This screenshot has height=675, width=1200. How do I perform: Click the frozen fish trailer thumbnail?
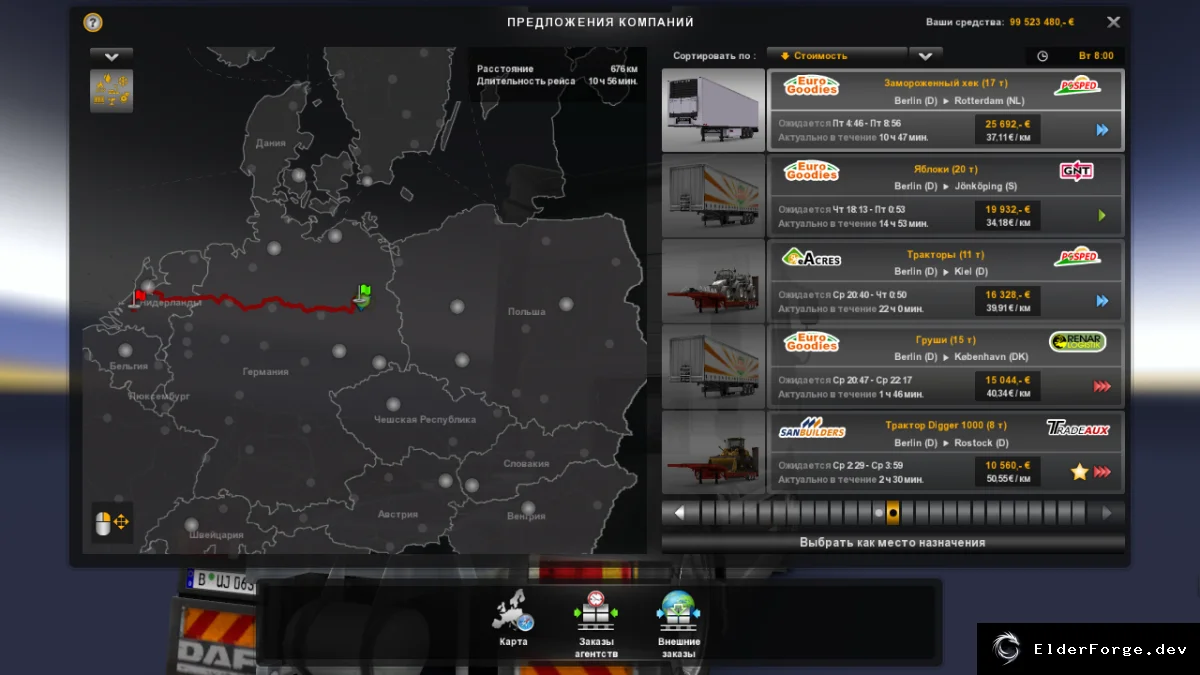(714, 110)
